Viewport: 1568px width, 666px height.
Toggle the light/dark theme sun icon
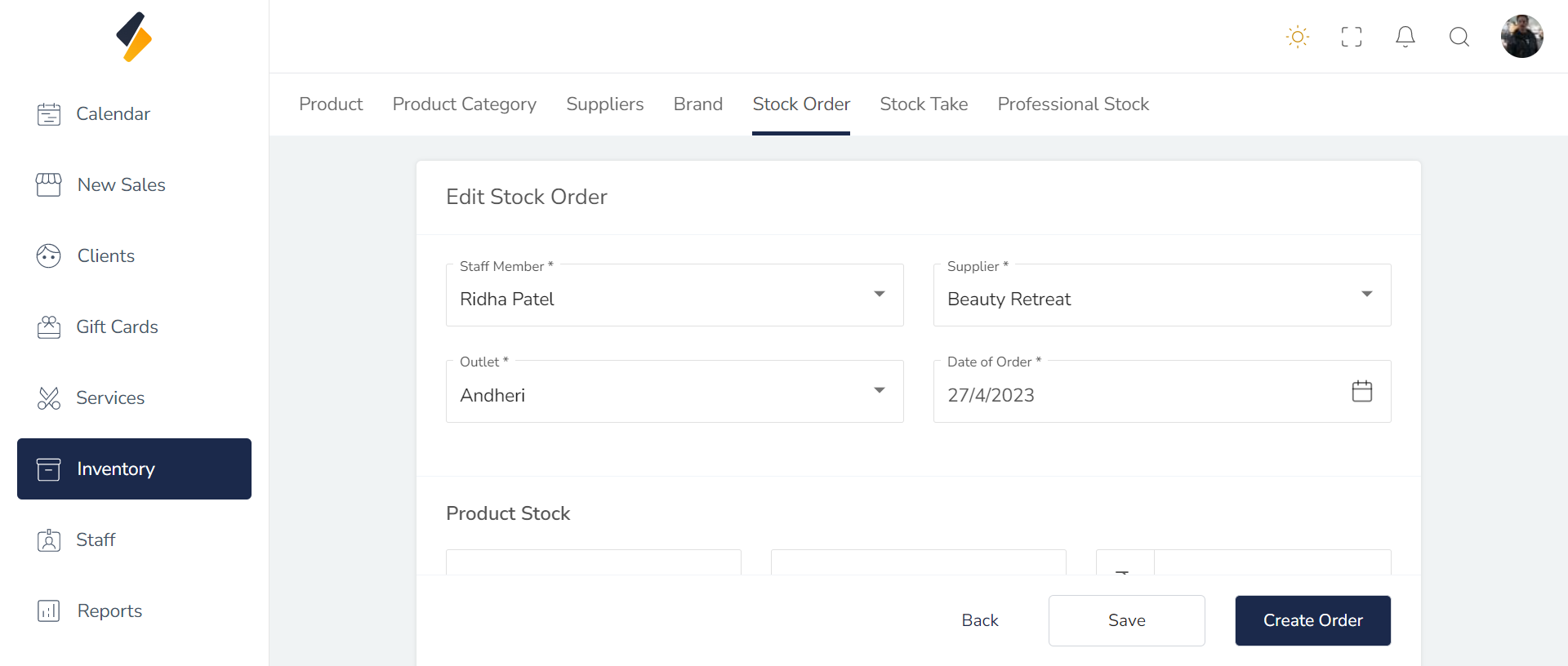pyautogui.click(x=1297, y=37)
